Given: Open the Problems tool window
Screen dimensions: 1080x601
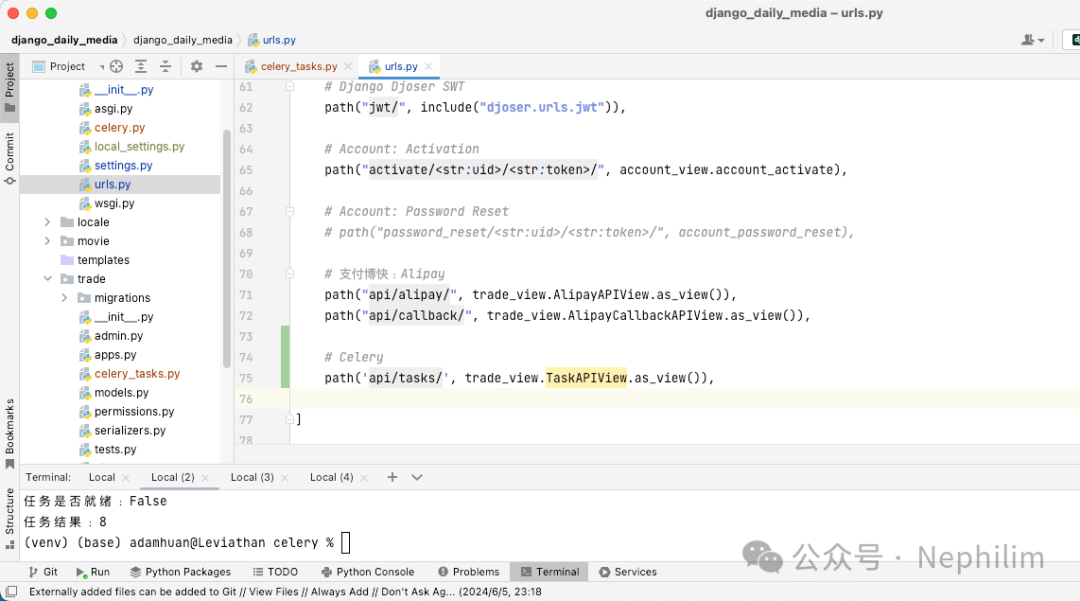Looking at the screenshot, I should tap(469, 571).
